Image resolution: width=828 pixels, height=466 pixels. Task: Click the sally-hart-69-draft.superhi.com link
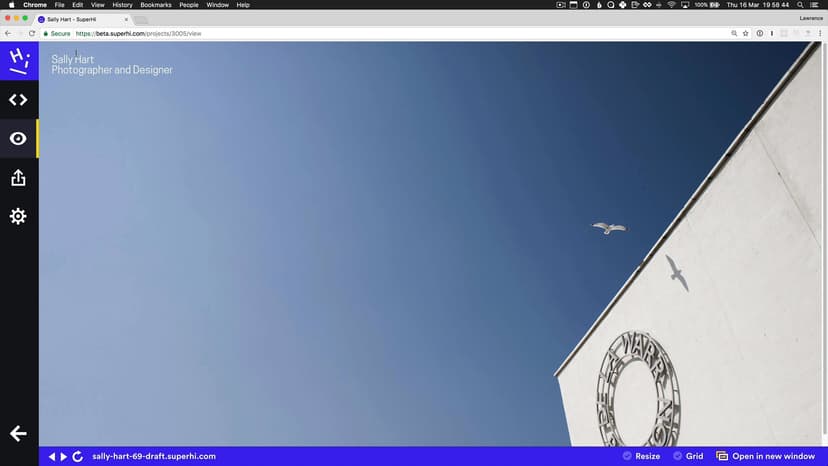pyautogui.click(x=154, y=456)
